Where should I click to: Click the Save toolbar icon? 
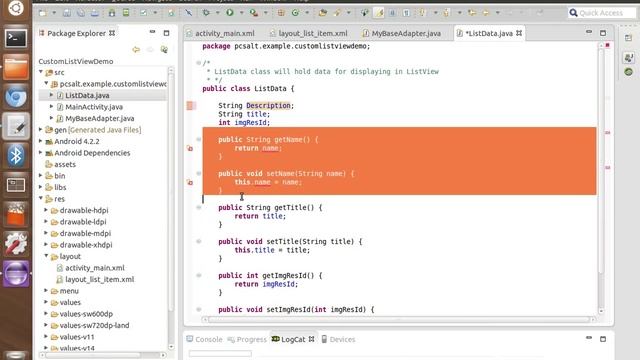point(67,13)
